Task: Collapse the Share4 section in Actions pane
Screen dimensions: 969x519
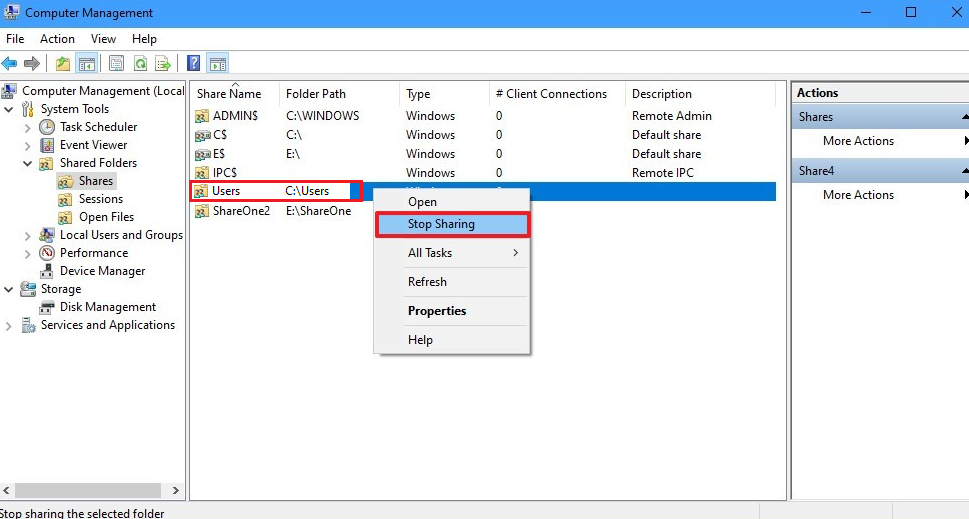Action: coord(964,171)
